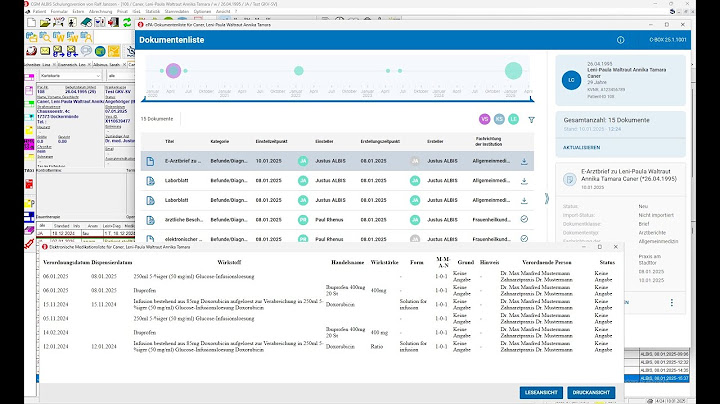The width and height of the screenshot is (720, 404).
Task: Select the middle green timeline bubble
Action: click(x=298, y=71)
